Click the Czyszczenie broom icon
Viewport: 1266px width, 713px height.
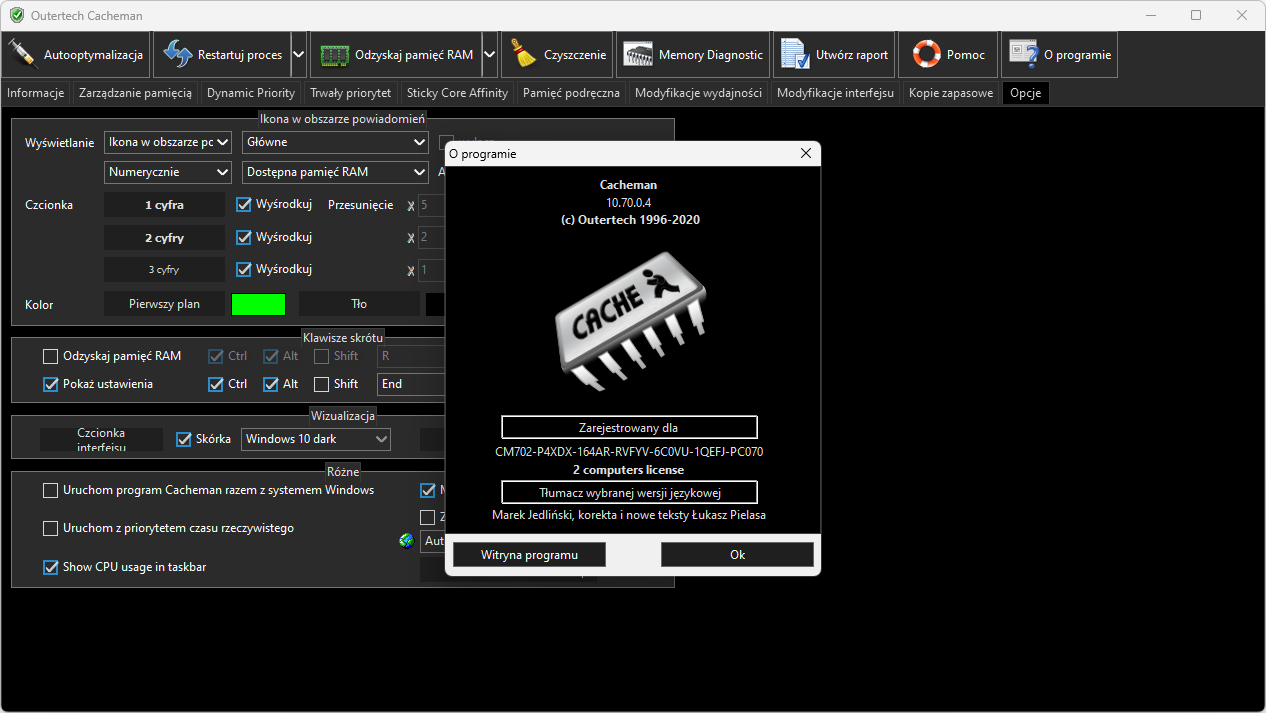tap(523, 55)
